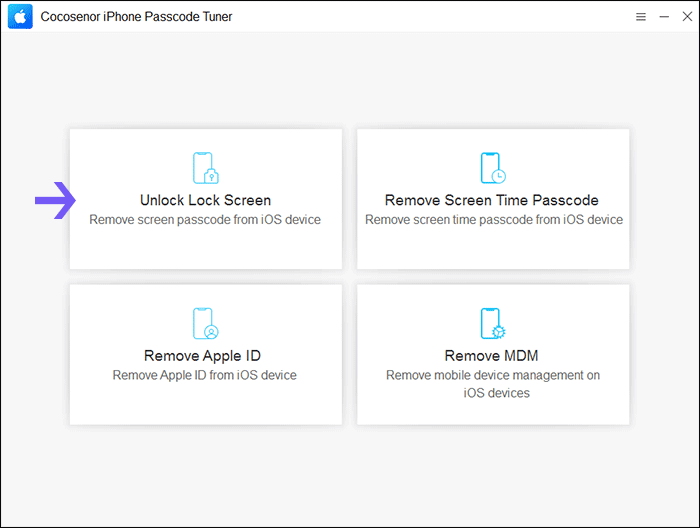Click 'Remove screen time passcode from iOS device' text
The width and height of the screenshot is (700, 528).
[494, 220]
